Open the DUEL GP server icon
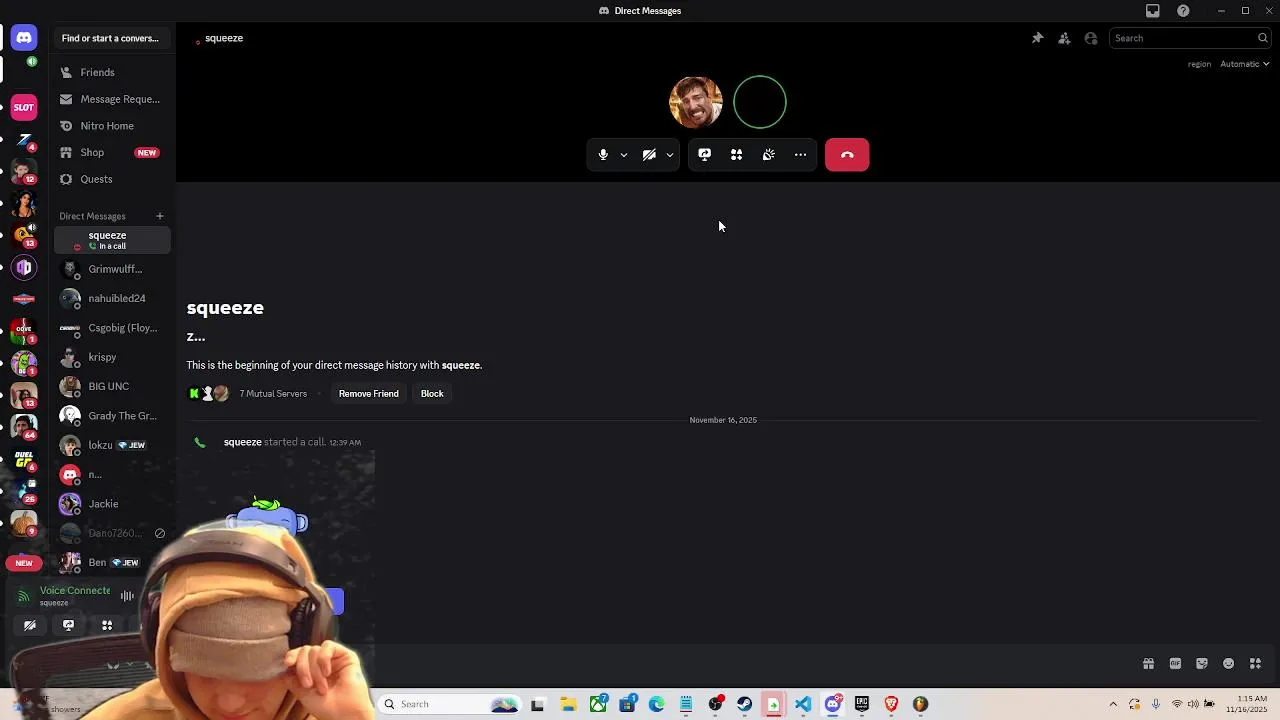This screenshot has width=1280, height=720. (24, 460)
